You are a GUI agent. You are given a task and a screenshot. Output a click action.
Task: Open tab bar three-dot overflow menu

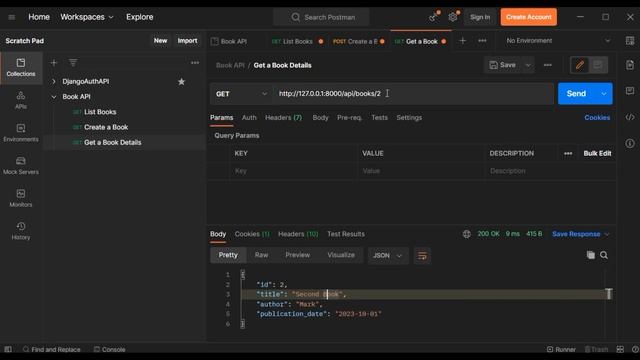click(482, 41)
